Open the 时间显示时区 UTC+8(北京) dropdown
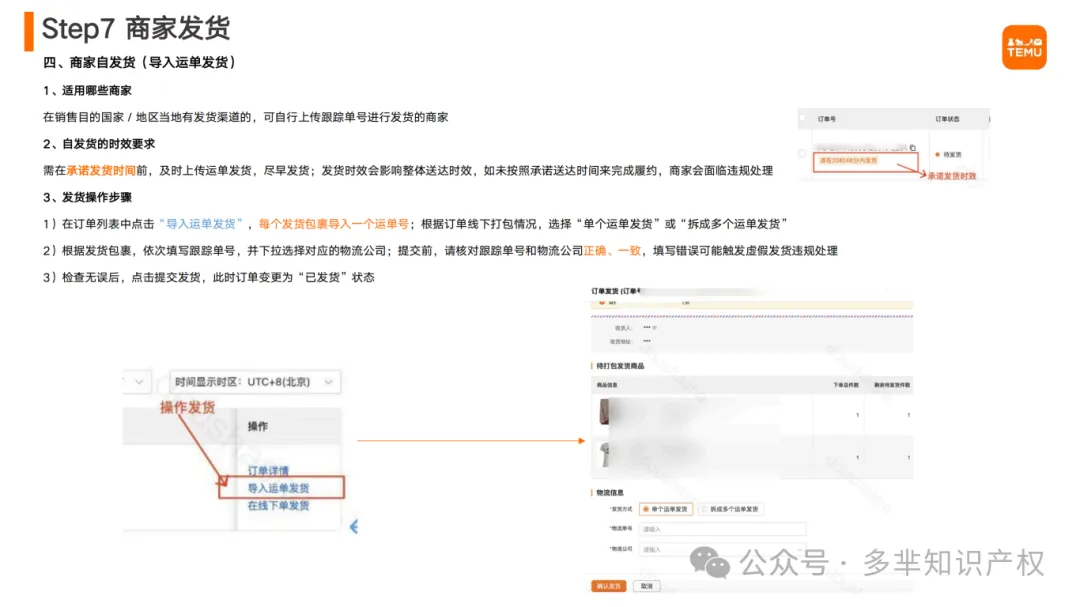 click(255, 382)
